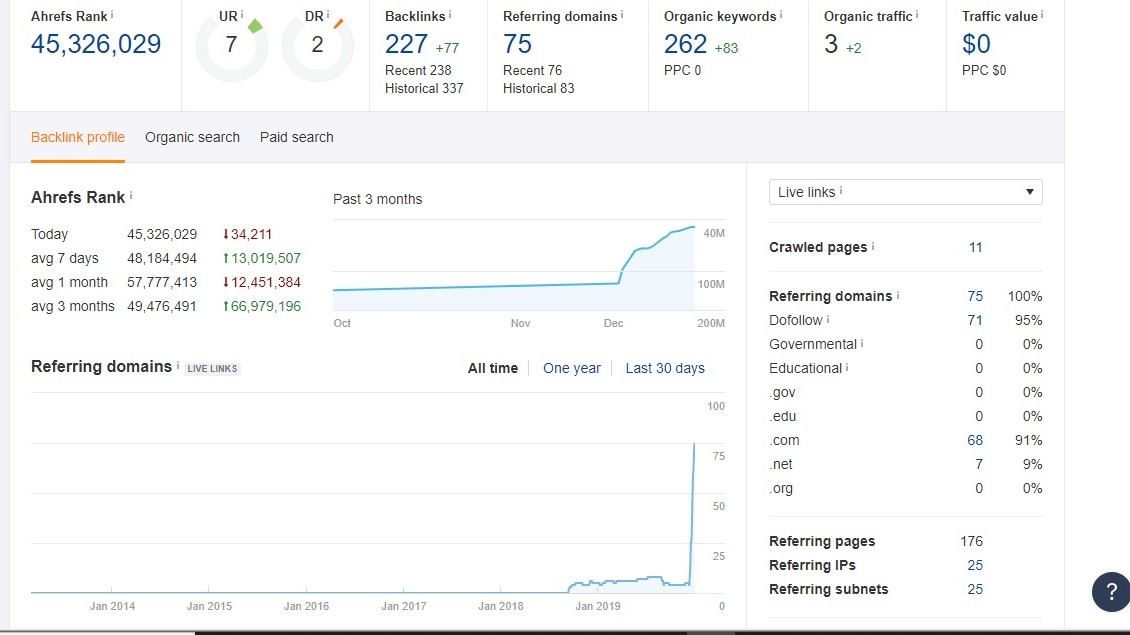
Task: Open the help question mark button
Action: (1111, 592)
